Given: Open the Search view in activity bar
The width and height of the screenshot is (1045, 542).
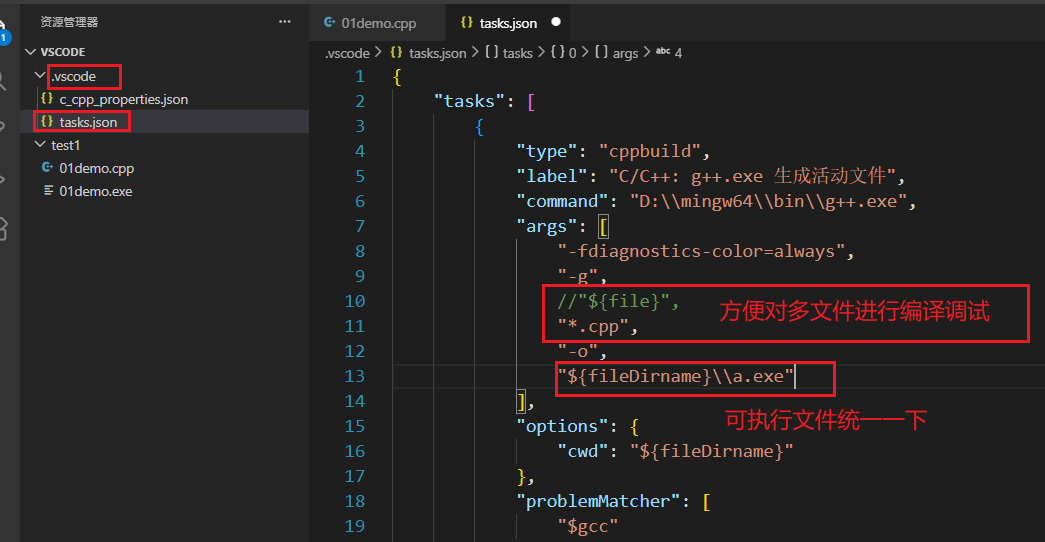Looking at the screenshot, I should point(3,82).
